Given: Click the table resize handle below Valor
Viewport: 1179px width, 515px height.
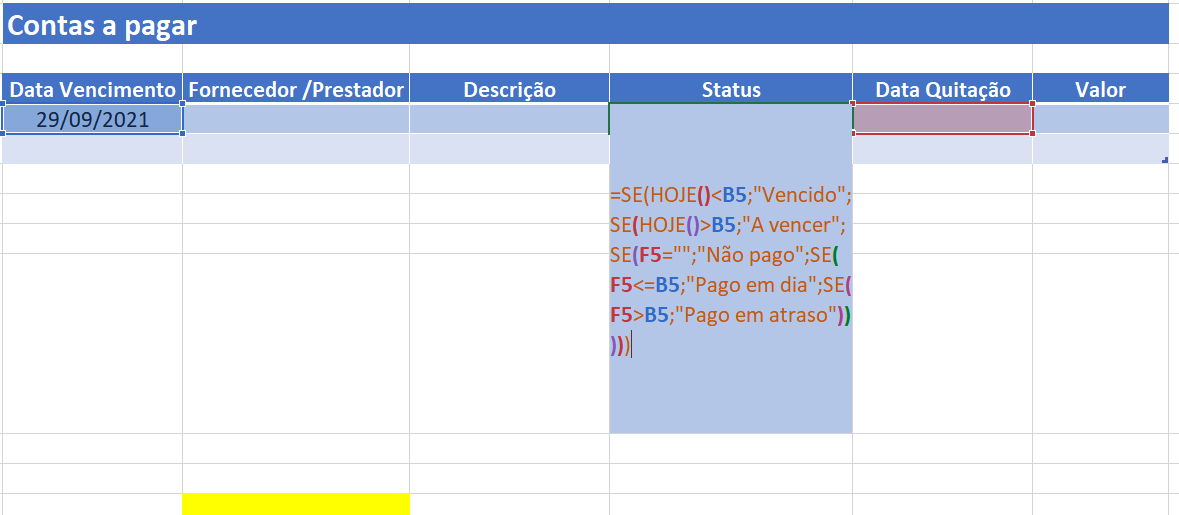Looking at the screenshot, I should [x=1165, y=160].
